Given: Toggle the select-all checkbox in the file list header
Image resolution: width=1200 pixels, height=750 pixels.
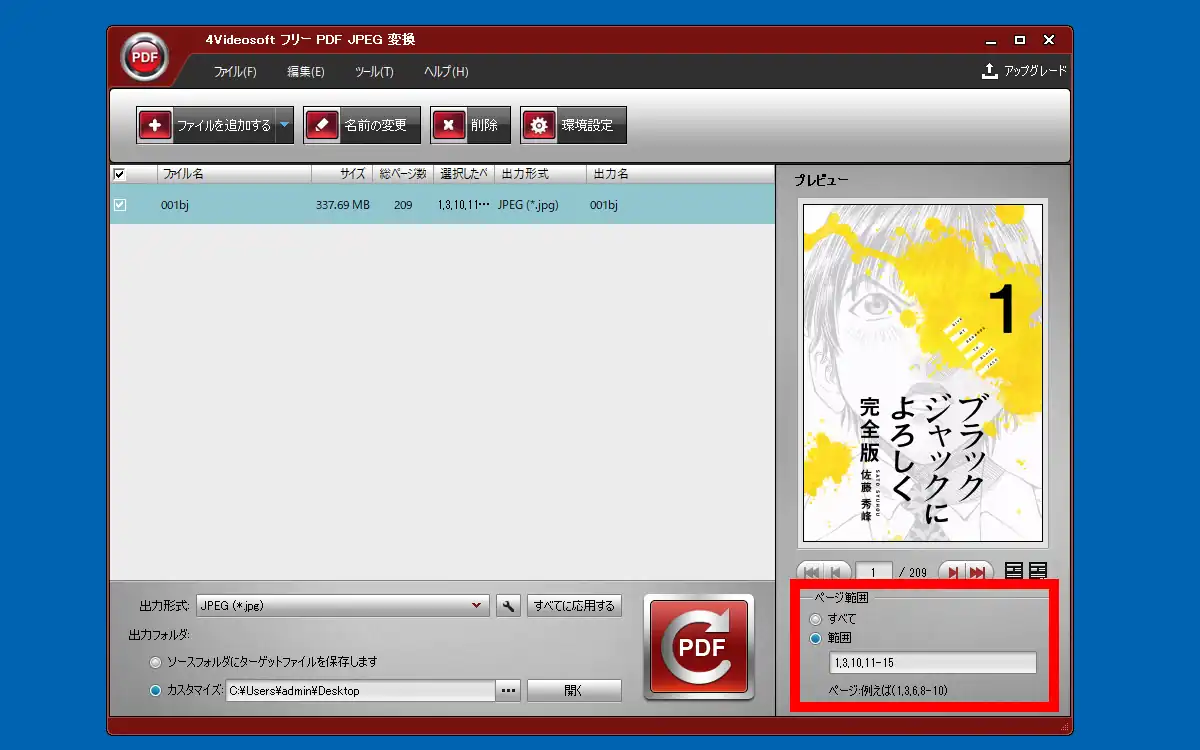Looking at the screenshot, I should (x=120, y=174).
